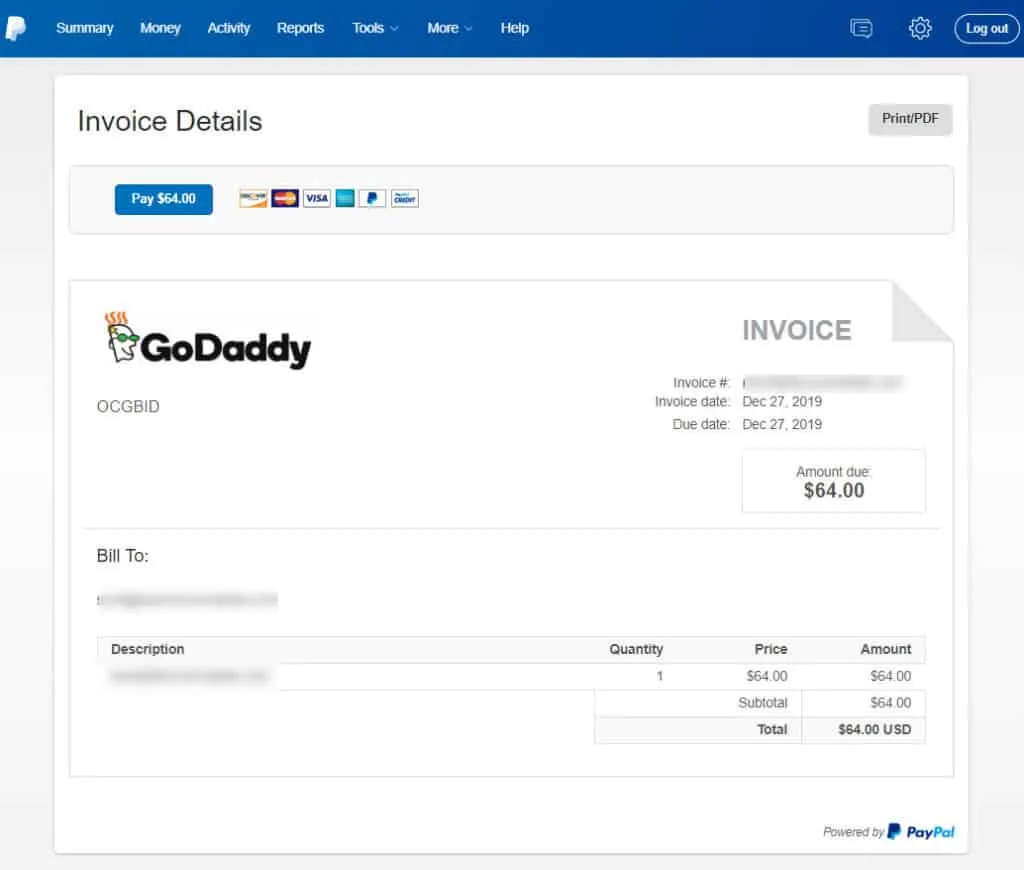
Task: Open the Summary menu item
Action: click(x=84, y=28)
